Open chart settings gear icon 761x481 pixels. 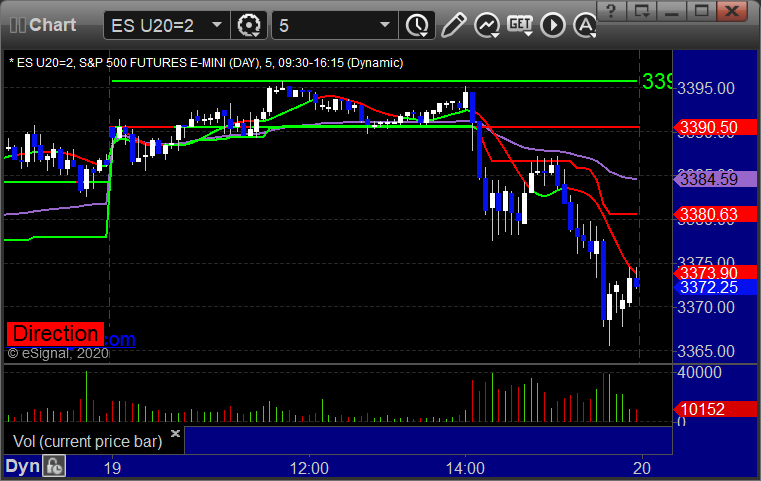coord(248,25)
